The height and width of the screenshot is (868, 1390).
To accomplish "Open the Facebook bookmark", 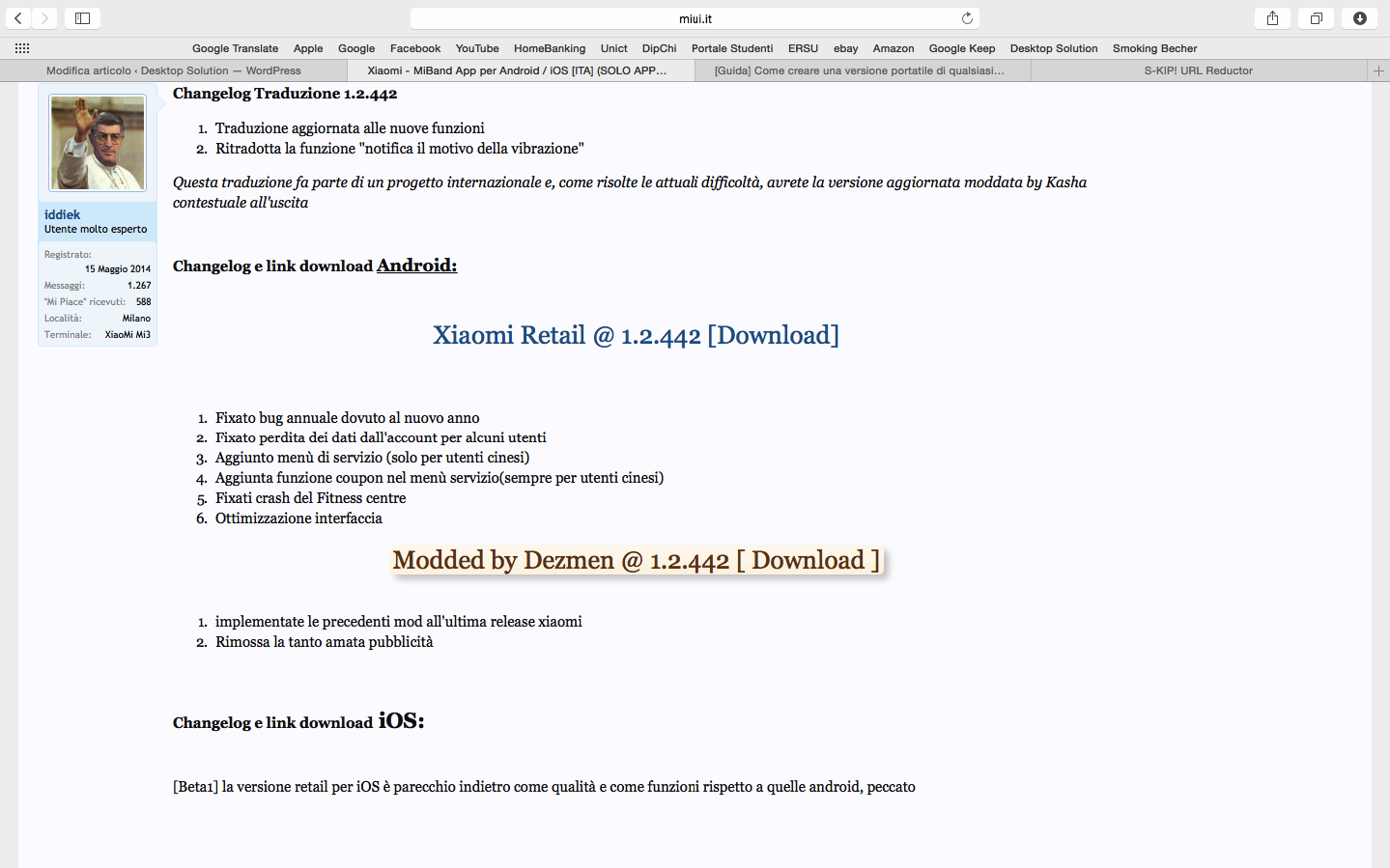I will point(415,48).
